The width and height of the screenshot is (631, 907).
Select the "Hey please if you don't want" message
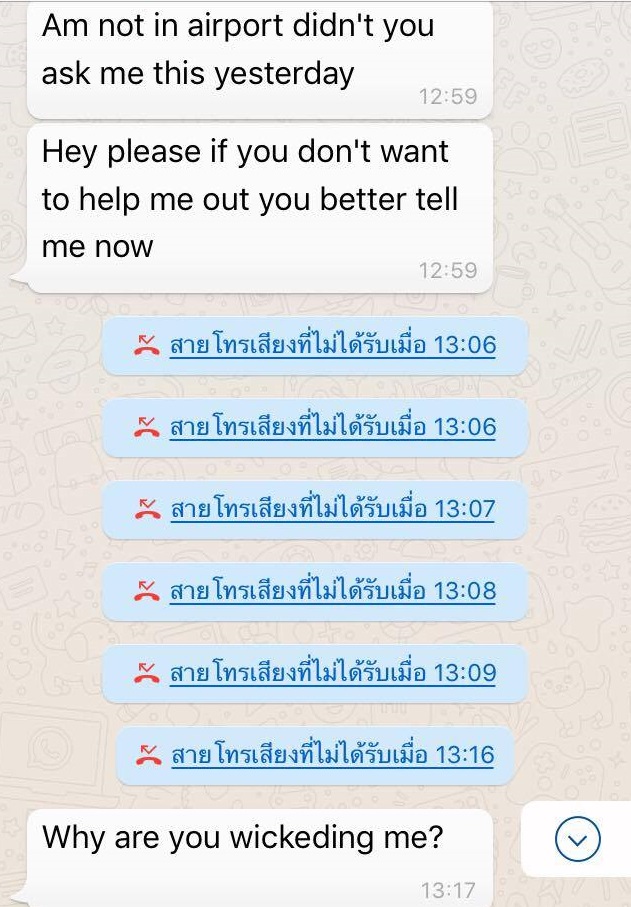260,208
